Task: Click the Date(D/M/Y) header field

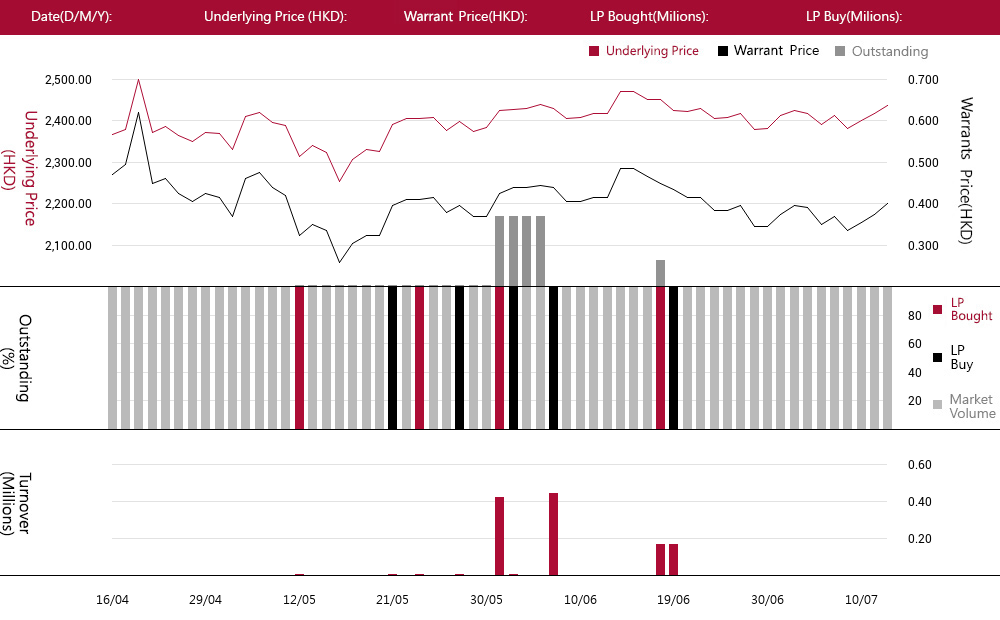Action: (71, 17)
